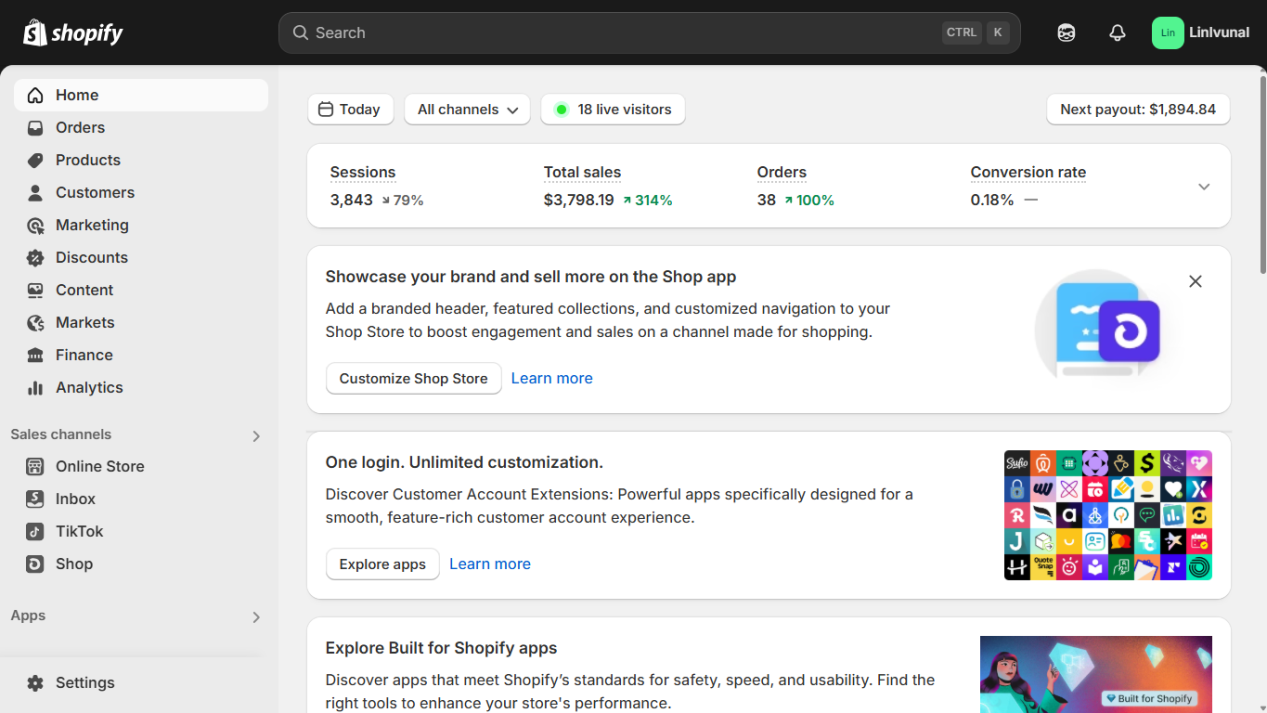Select Analytics in the navigation menu
Viewport: 1267px width, 713px height.
pyautogui.click(x=89, y=388)
